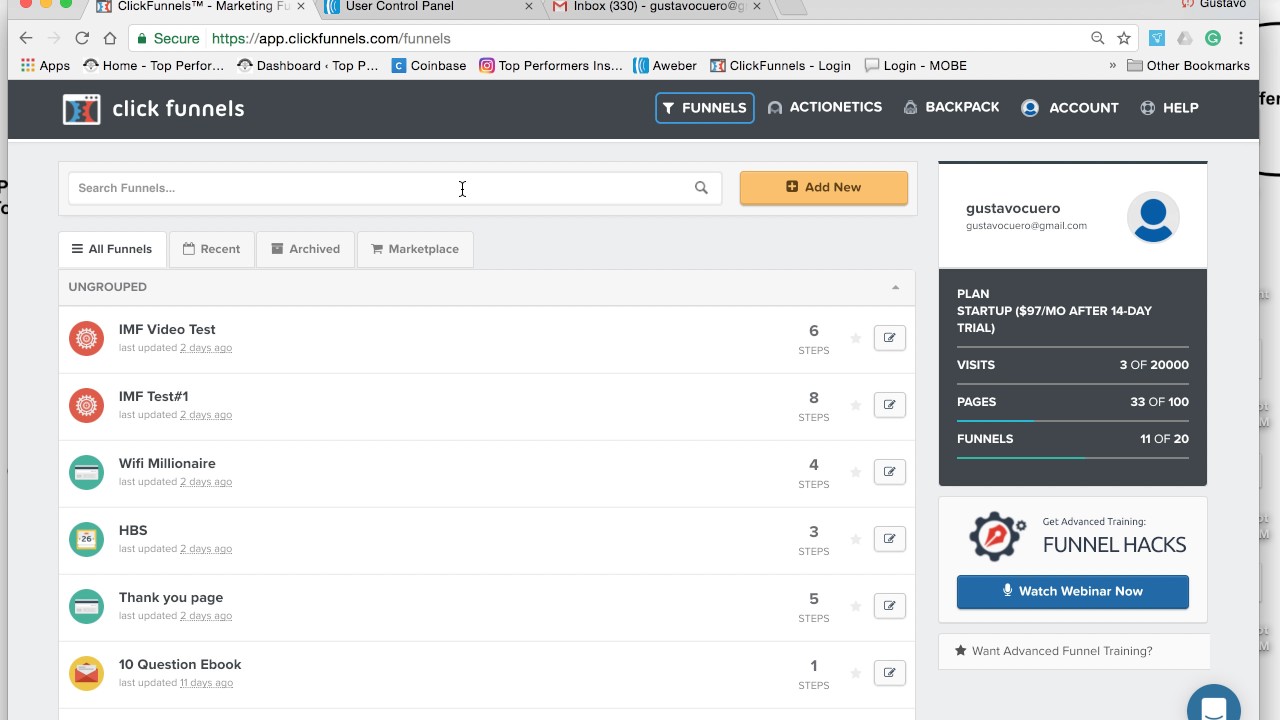Go back with browser back arrow

[26, 38]
